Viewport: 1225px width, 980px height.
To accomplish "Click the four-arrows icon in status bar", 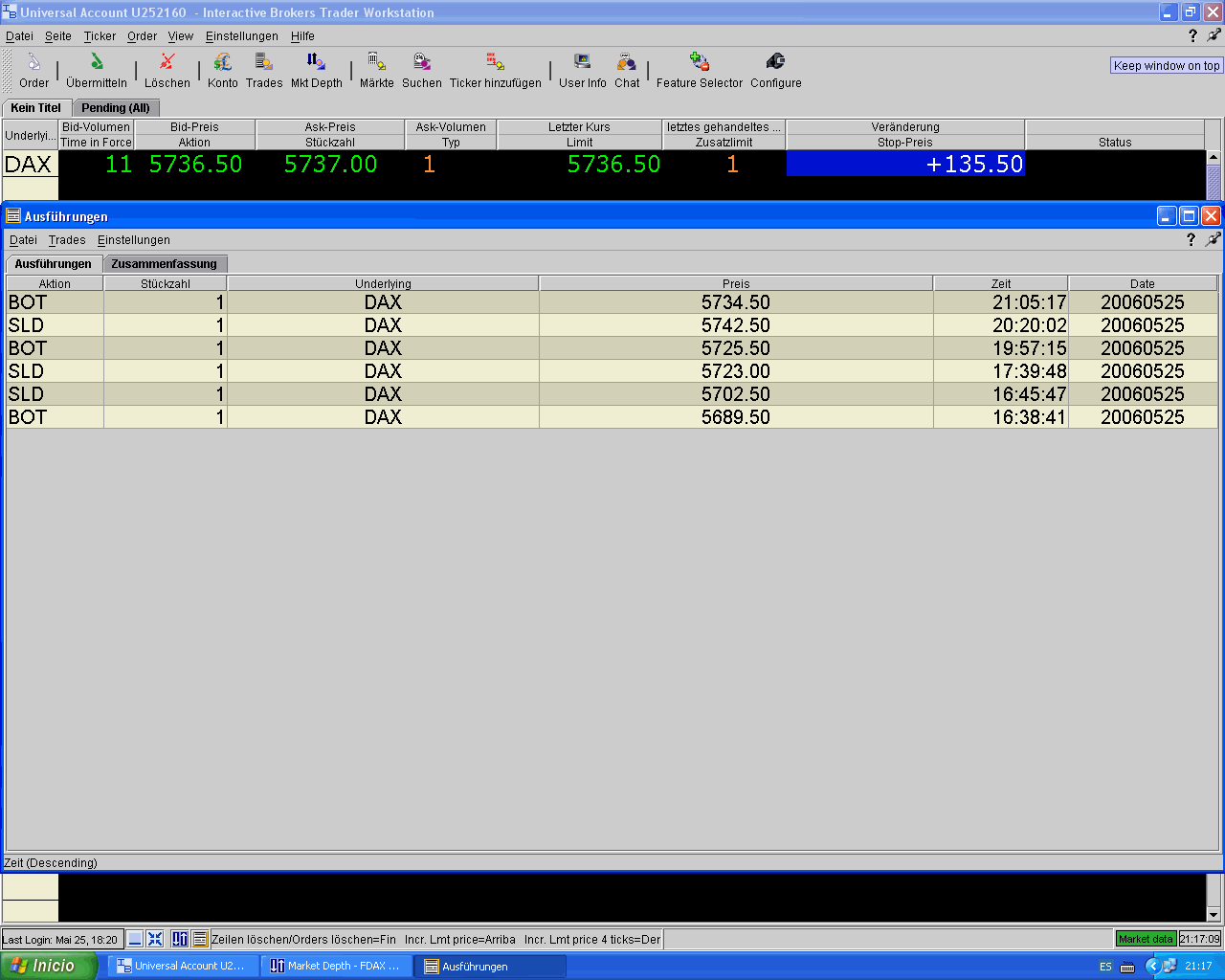I will click(x=155, y=939).
